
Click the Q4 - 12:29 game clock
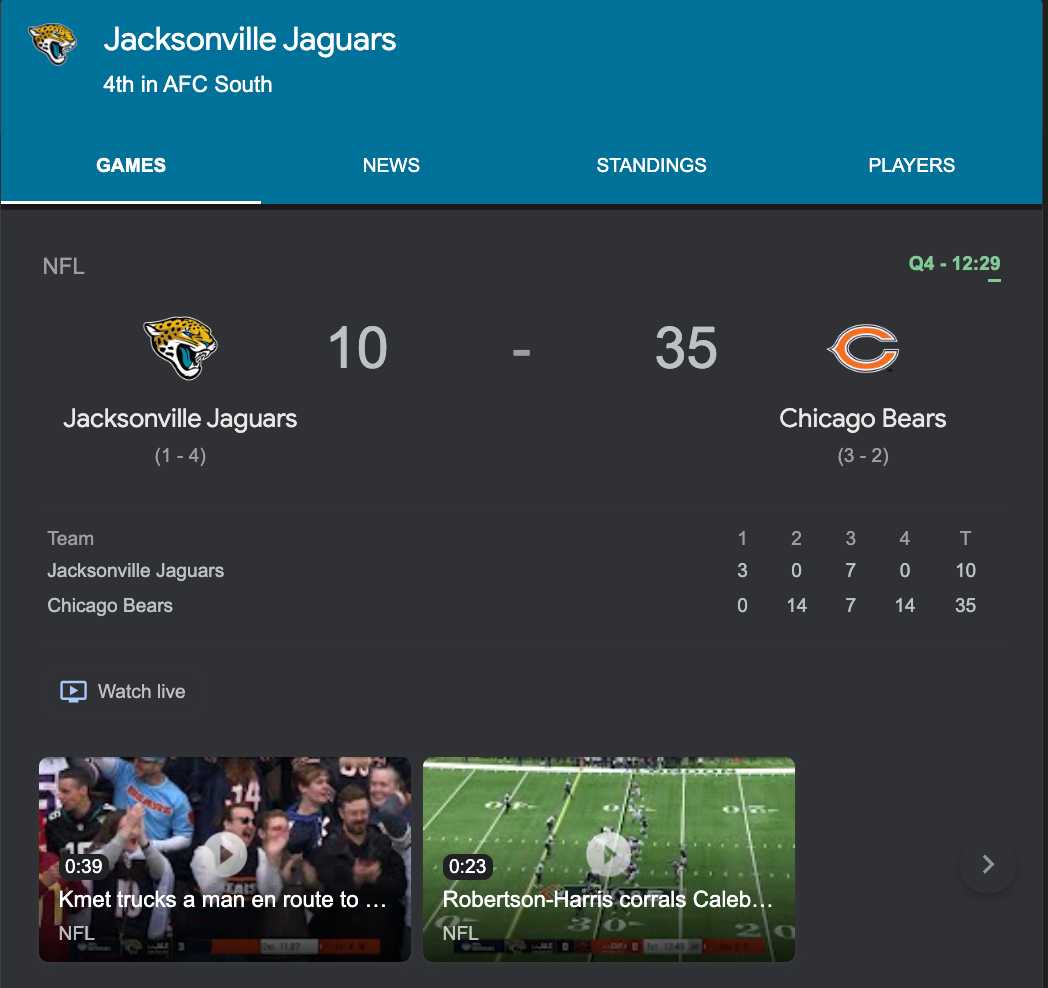(954, 264)
